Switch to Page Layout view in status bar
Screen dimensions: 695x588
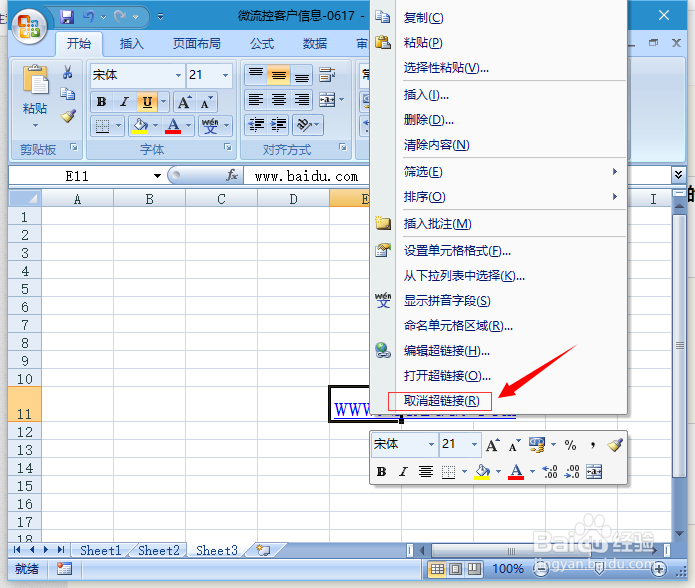pyautogui.click(x=455, y=569)
